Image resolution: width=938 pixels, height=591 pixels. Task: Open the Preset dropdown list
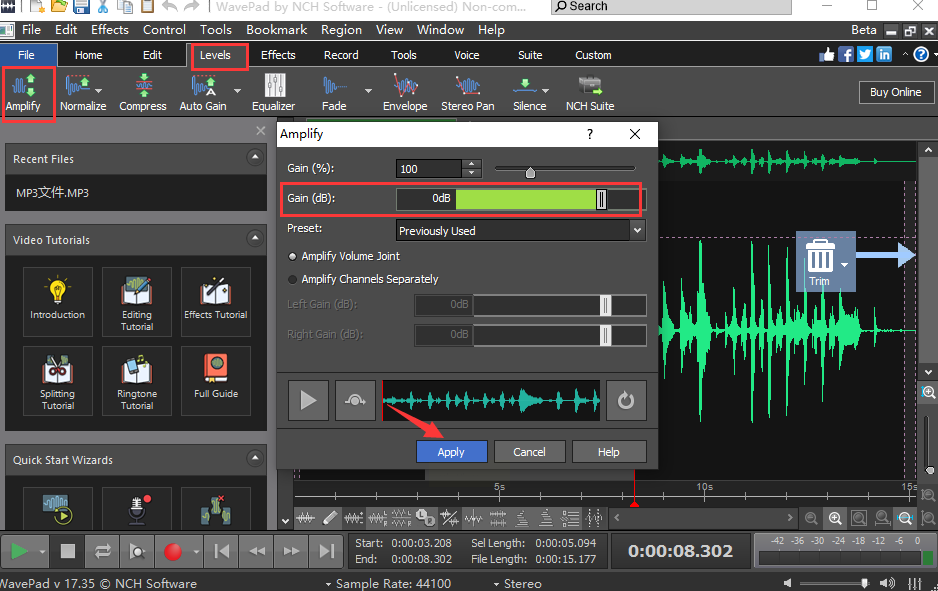point(637,231)
